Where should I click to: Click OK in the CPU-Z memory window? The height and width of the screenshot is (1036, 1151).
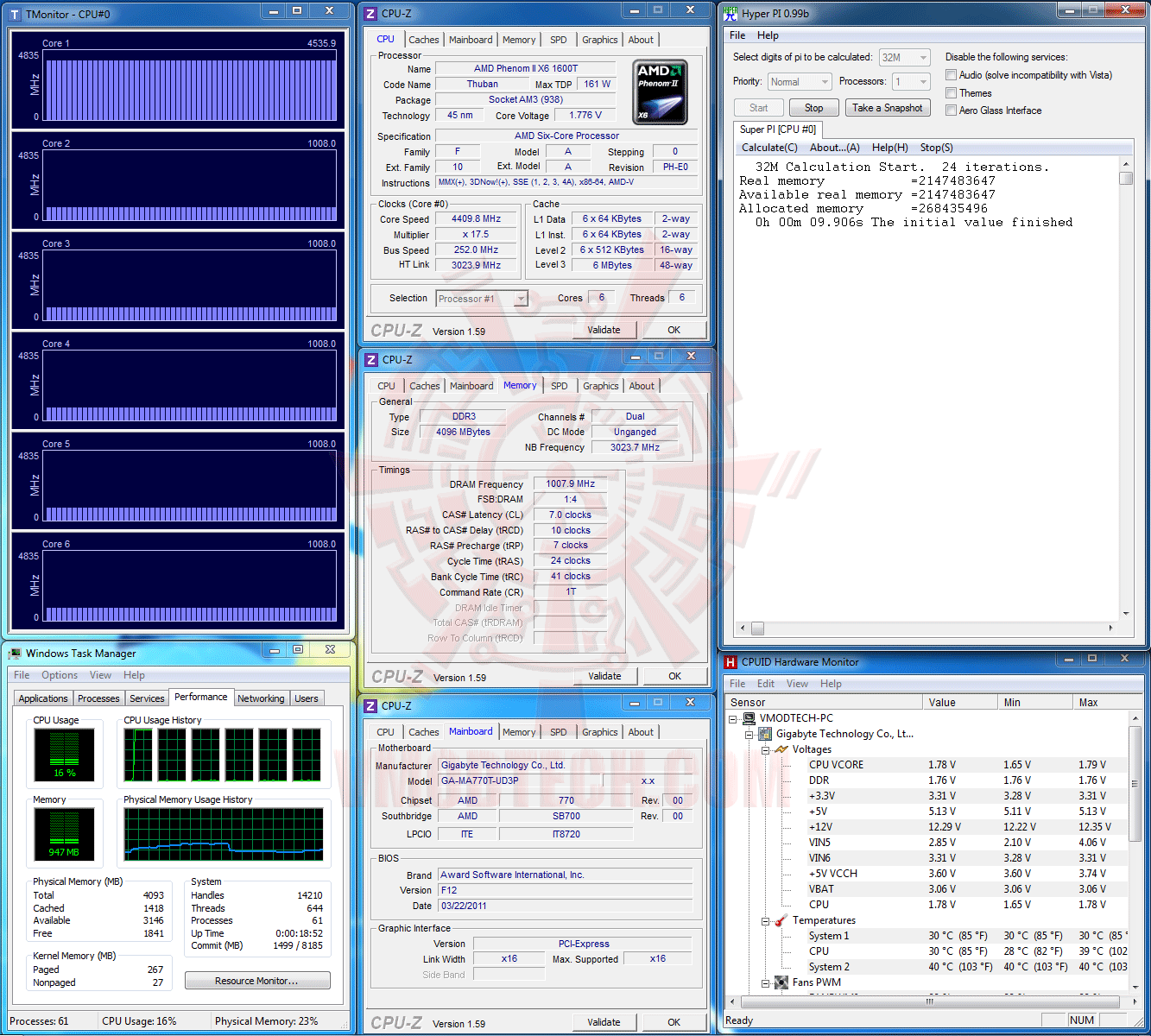pos(675,676)
